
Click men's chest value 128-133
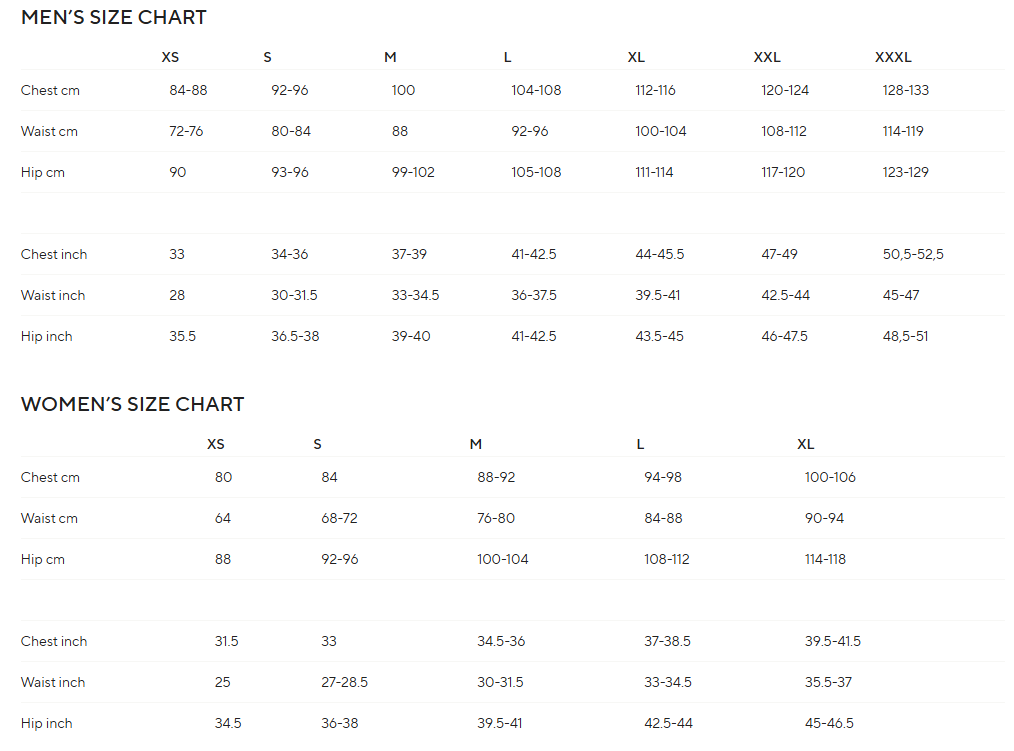click(906, 90)
